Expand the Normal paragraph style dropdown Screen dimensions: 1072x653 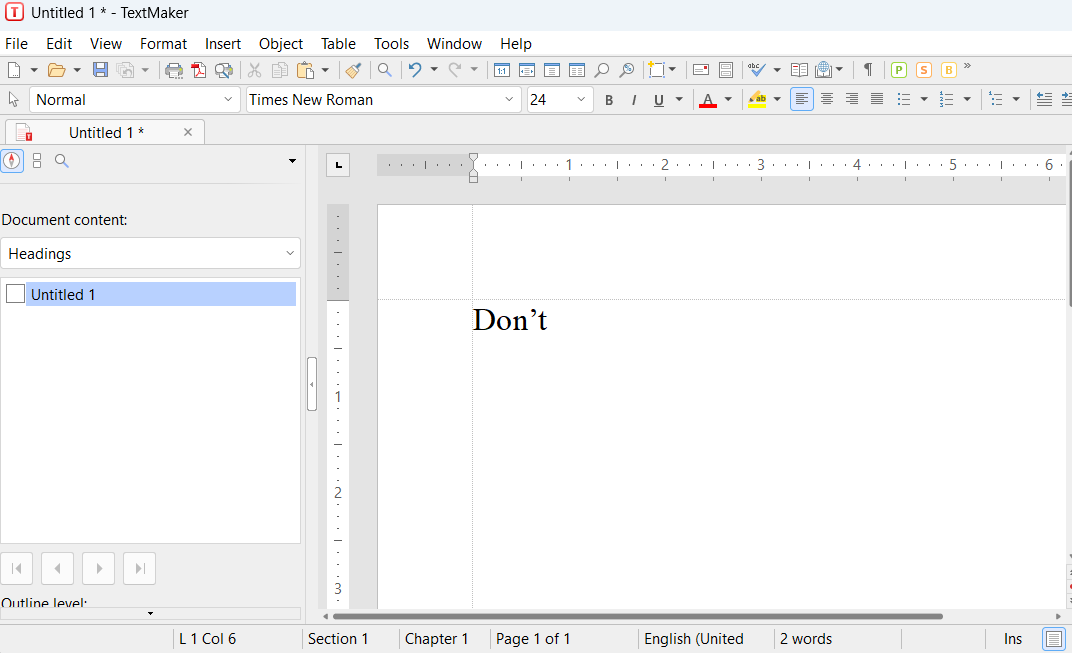click(x=228, y=100)
